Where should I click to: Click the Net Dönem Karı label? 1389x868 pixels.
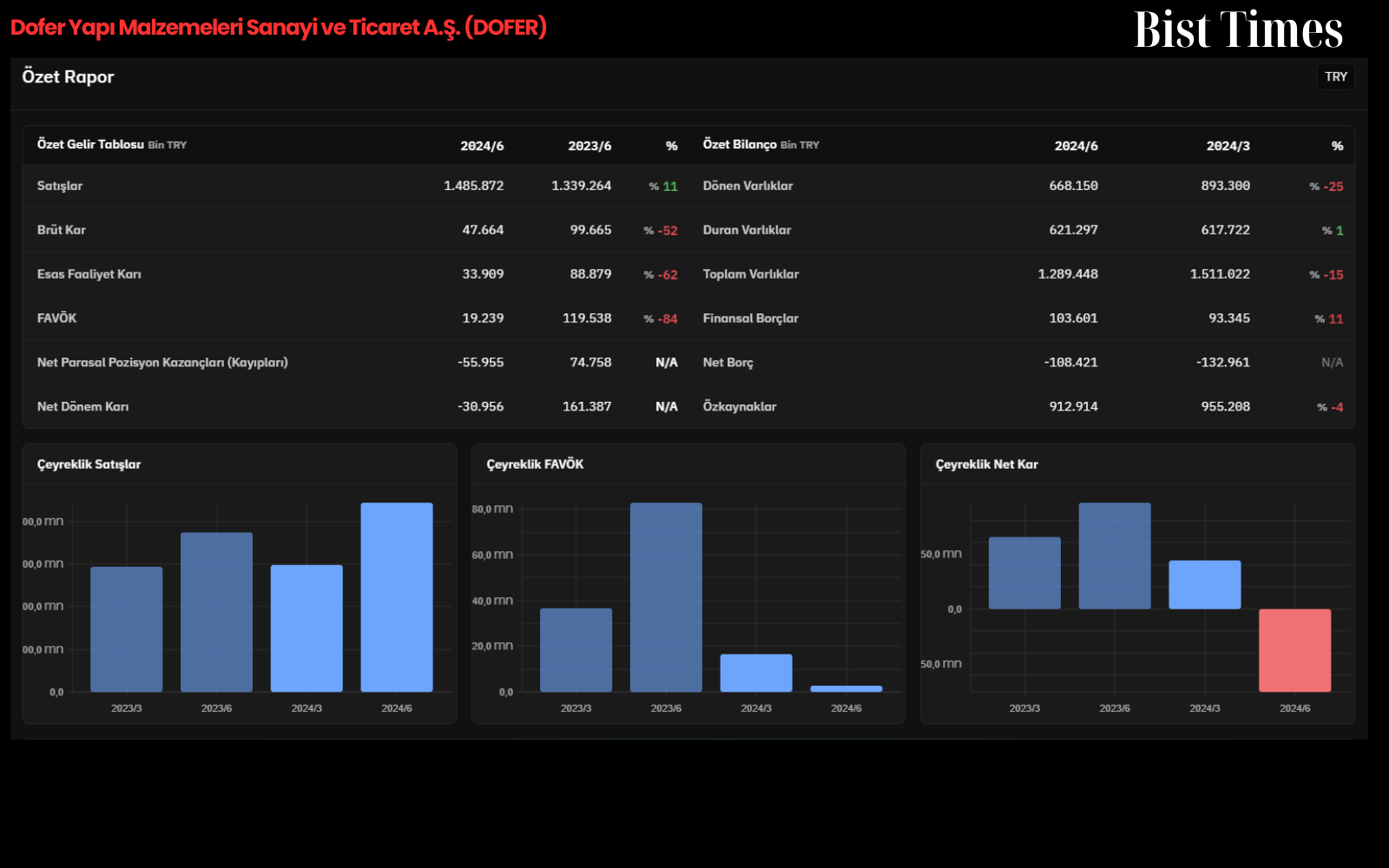[83, 407]
